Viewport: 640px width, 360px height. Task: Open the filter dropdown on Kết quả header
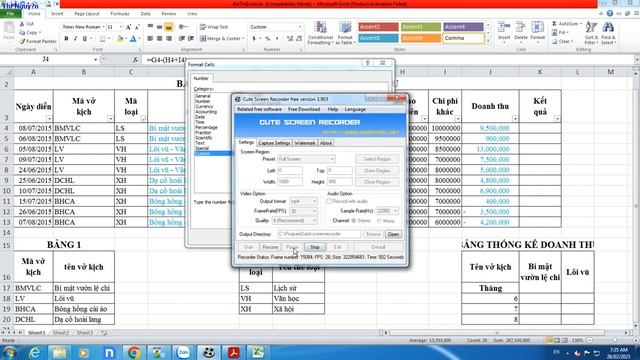coord(557,119)
